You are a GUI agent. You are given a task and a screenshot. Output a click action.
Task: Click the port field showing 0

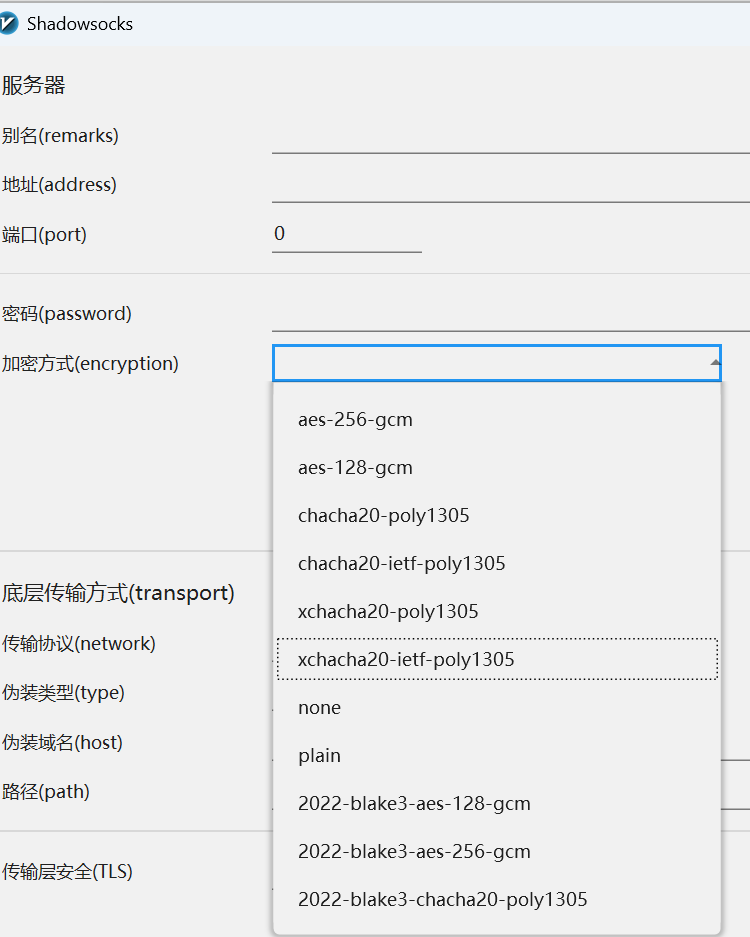coord(347,235)
